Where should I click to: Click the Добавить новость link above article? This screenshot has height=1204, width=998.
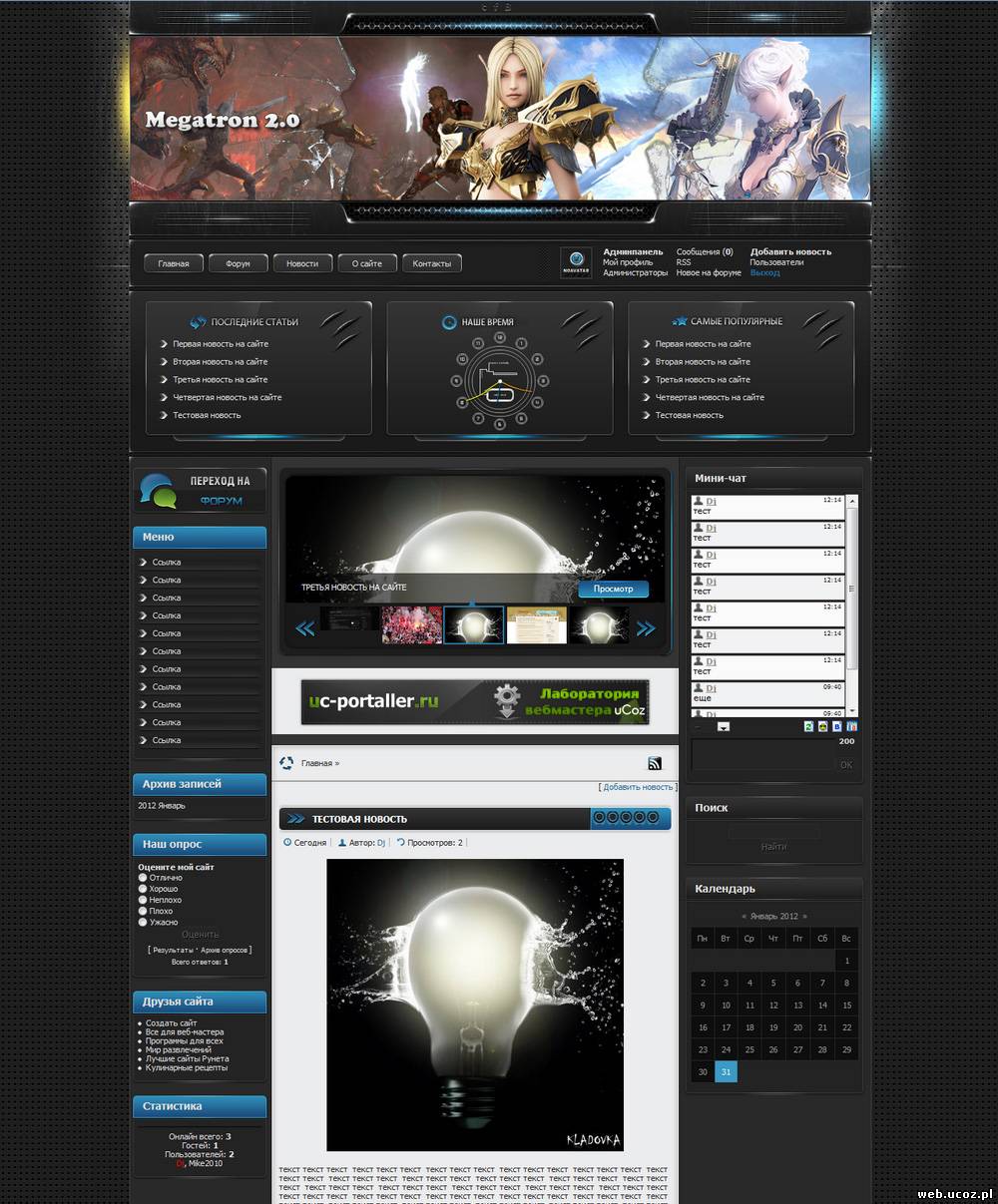[x=638, y=787]
